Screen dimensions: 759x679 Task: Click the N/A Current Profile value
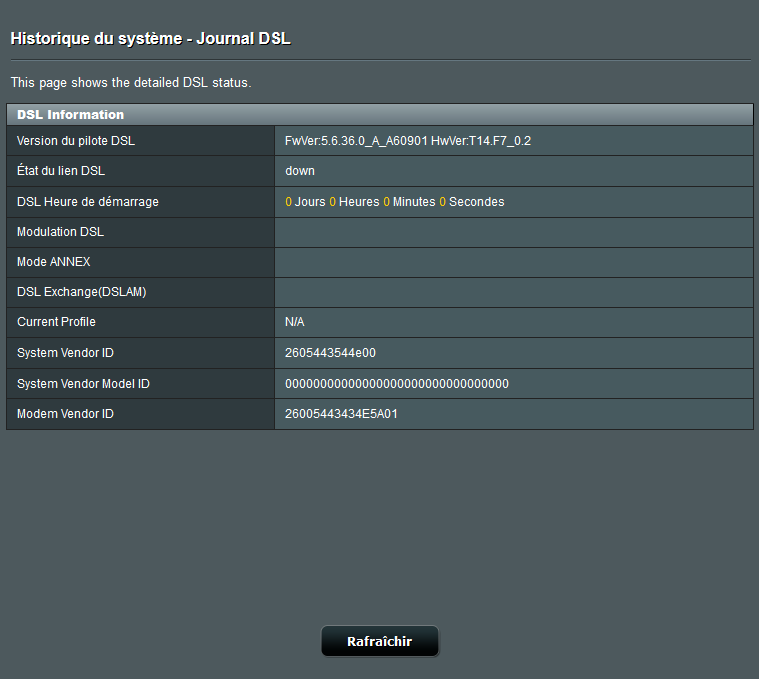pyautogui.click(x=295, y=322)
